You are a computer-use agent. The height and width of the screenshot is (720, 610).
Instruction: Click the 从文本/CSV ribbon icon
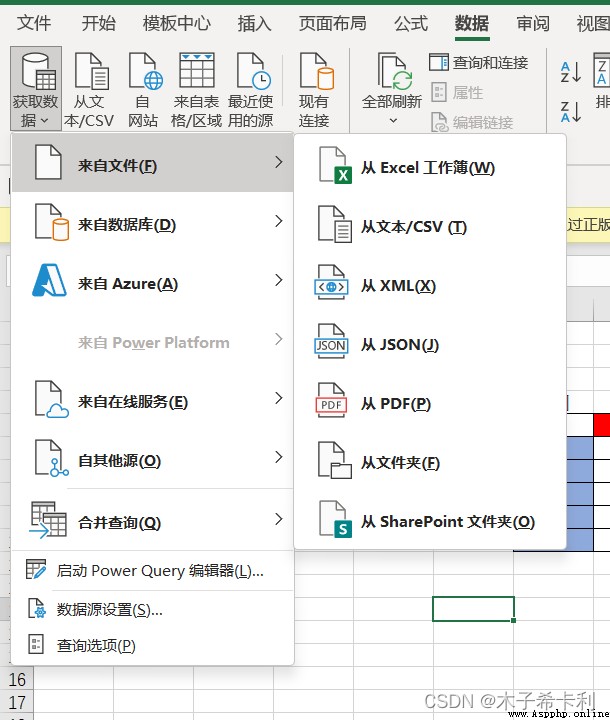point(89,90)
